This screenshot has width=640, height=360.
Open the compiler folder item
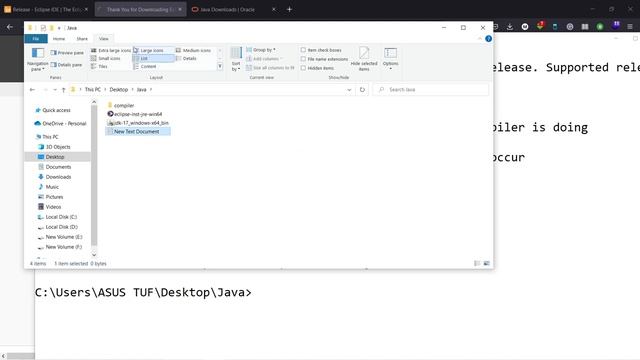[x=120, y=105]
